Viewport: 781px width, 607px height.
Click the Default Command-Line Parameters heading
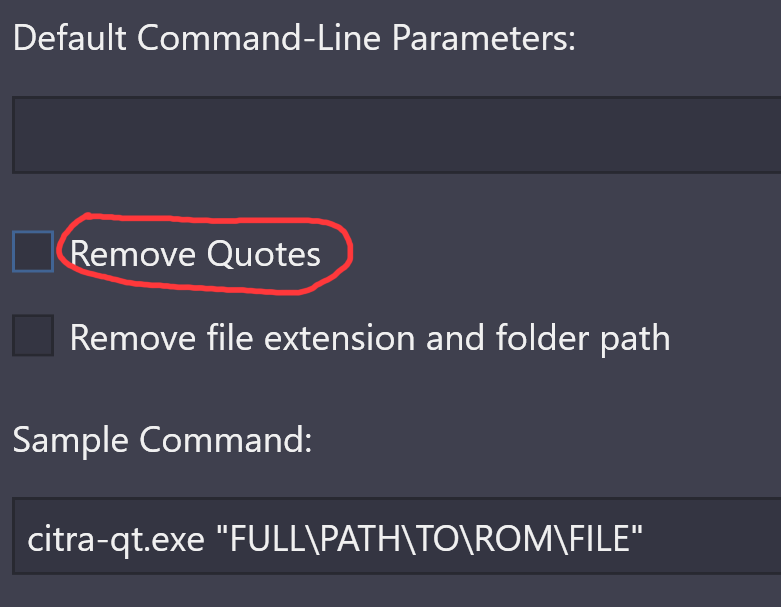point(294,38)
